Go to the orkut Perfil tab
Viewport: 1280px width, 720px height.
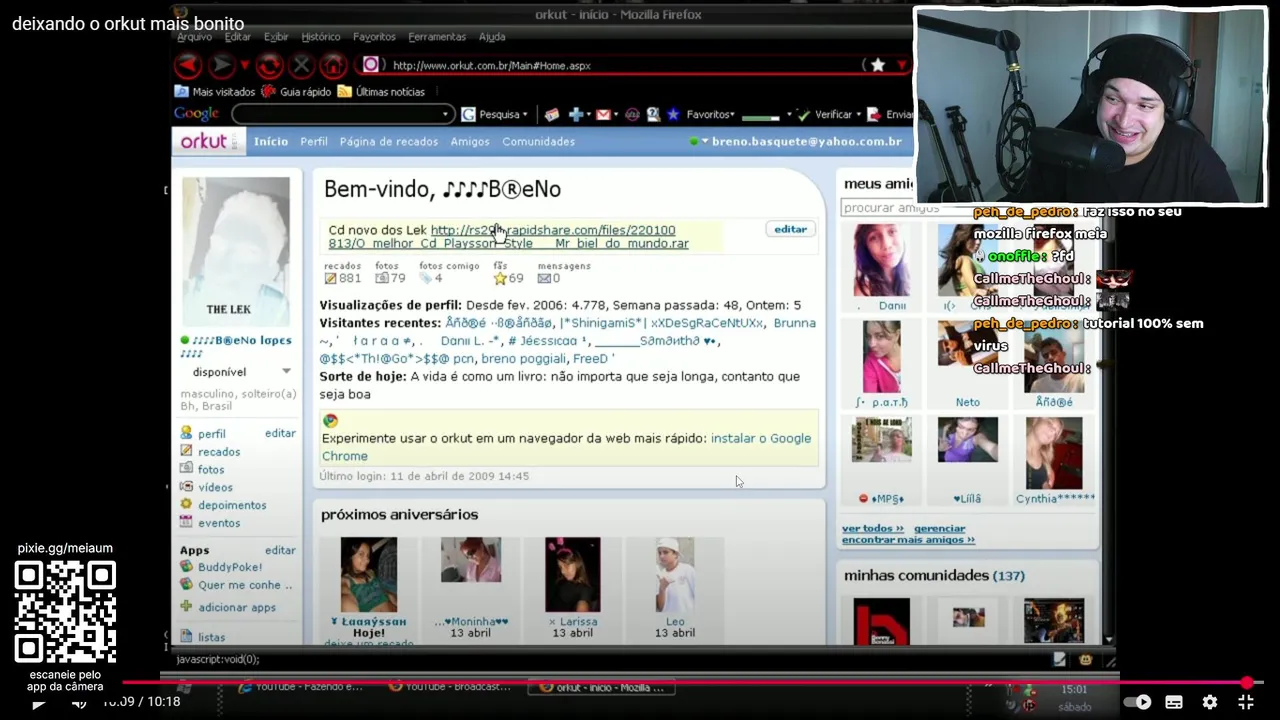click(314, 141)
